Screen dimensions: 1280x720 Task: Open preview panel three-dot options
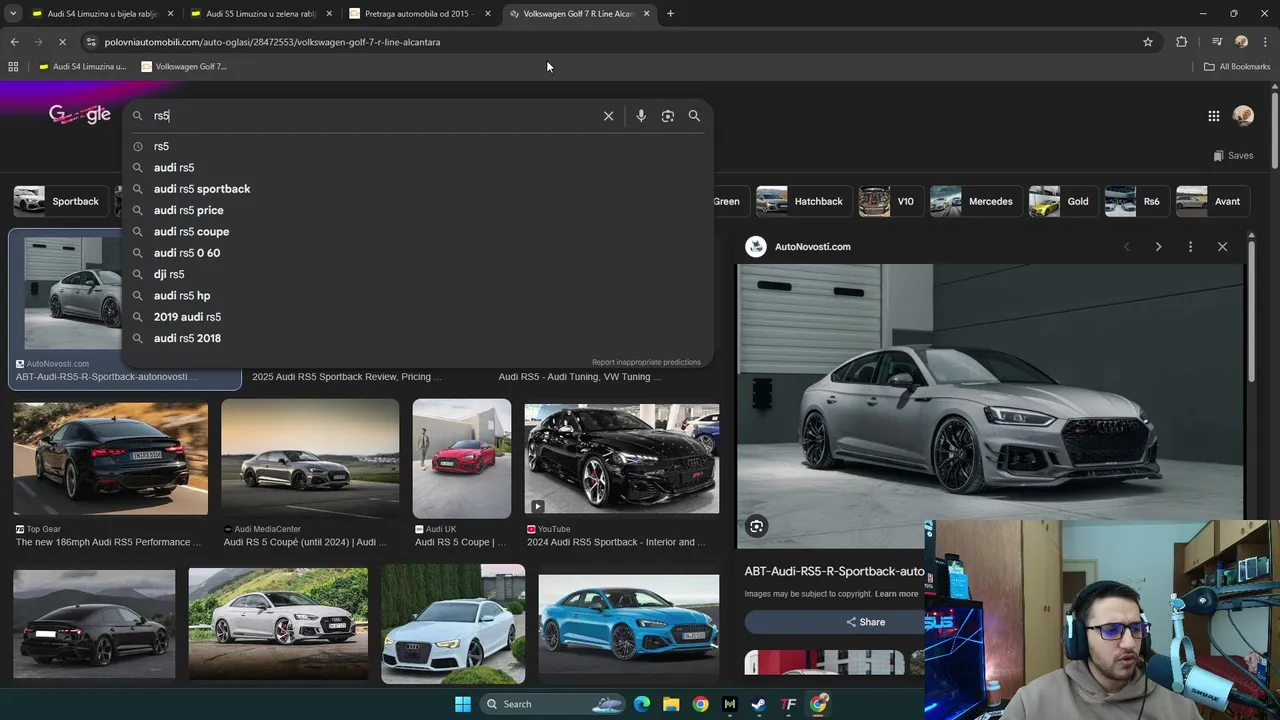(1190, 247)
